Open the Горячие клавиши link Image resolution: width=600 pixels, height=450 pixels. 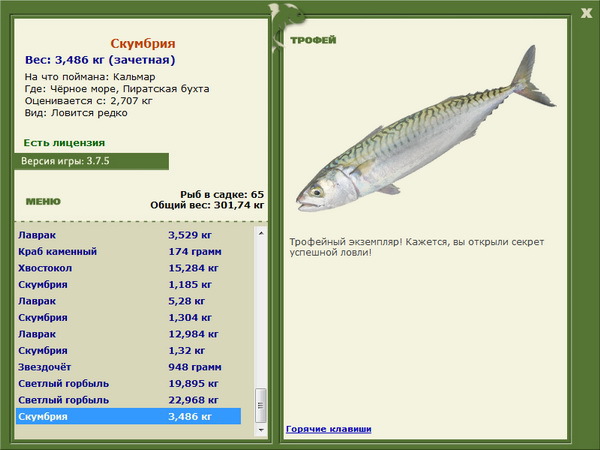(328, 429)
